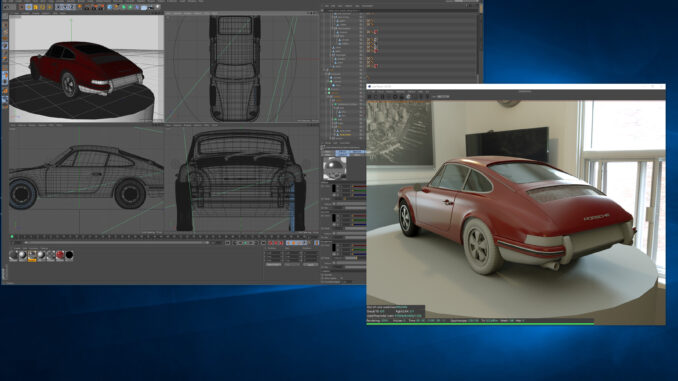Viewport: 678px width, 381px height.
Task: Open the first green generator icon in toolbar
Action: (124, 7)
